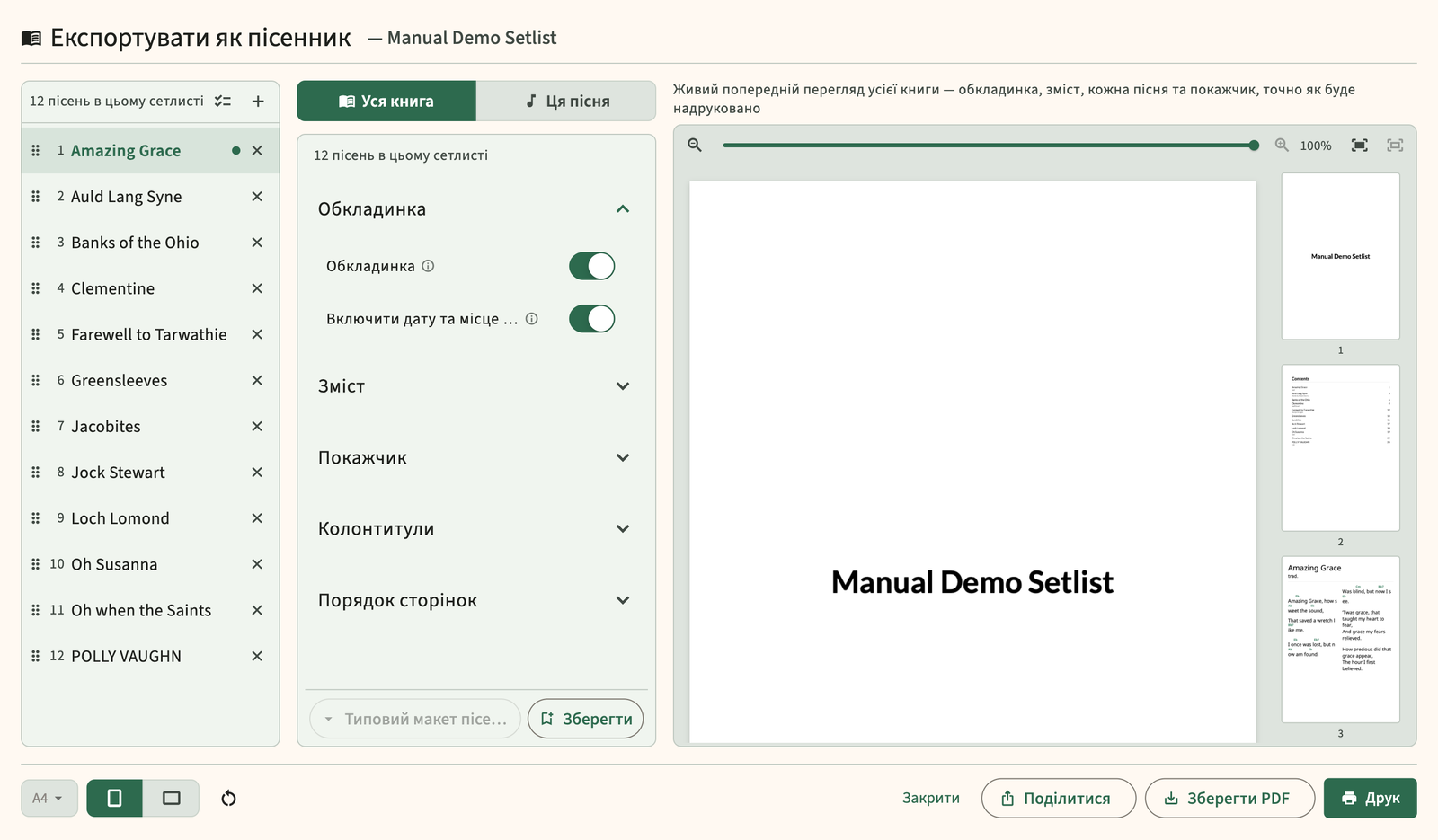Remove Loch Lomond from the setlist
The height and width of the screenshot is (840, 1438).
(x=257, y=518)
